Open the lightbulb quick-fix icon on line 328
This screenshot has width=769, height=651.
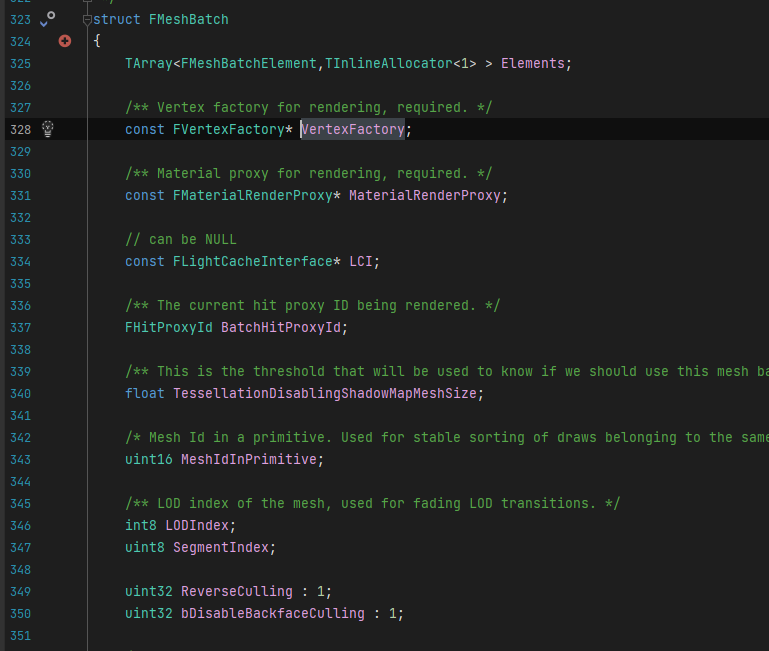pos(48,129)
